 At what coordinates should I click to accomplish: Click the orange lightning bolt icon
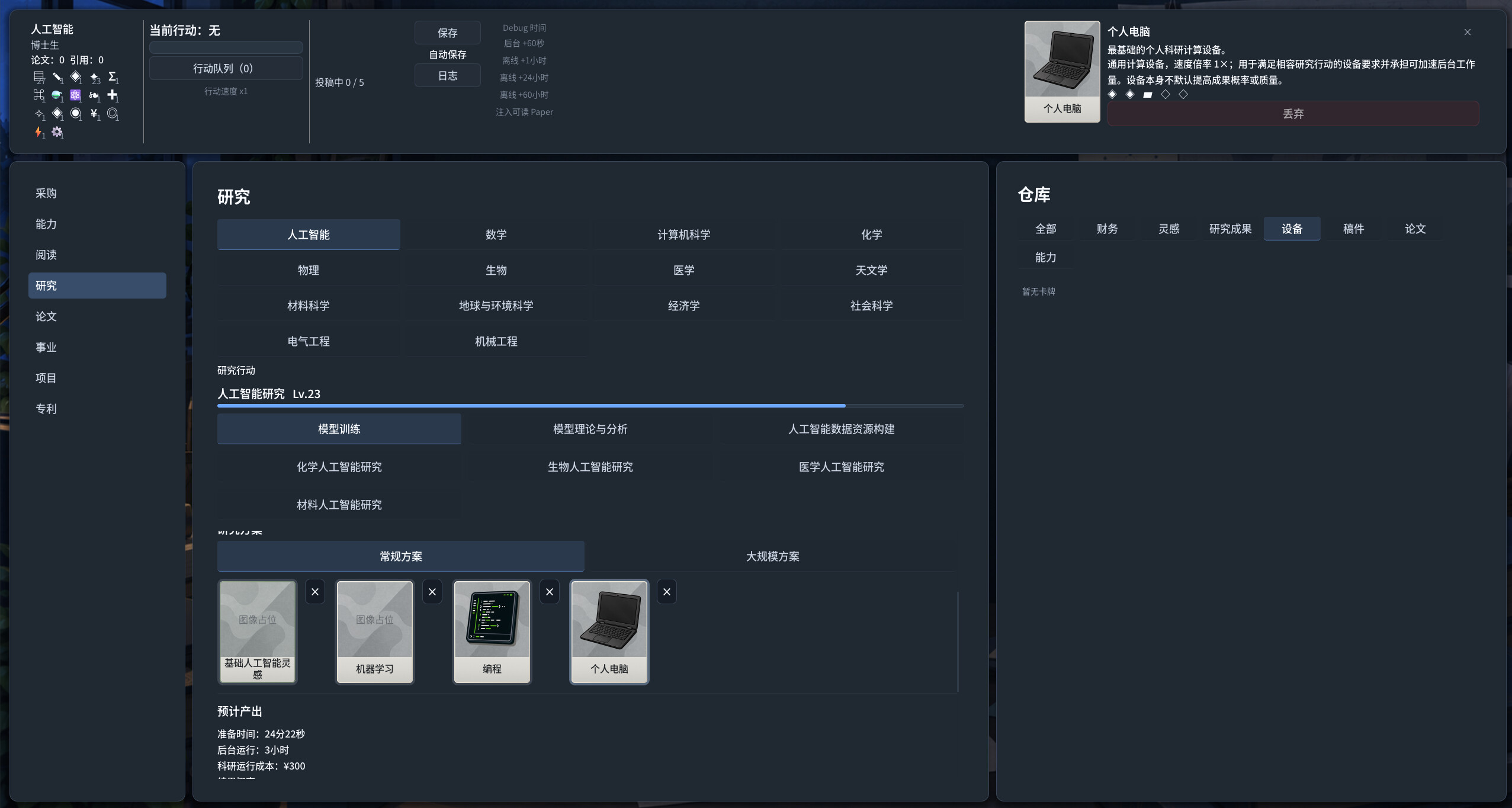click(x=38, y=132)
